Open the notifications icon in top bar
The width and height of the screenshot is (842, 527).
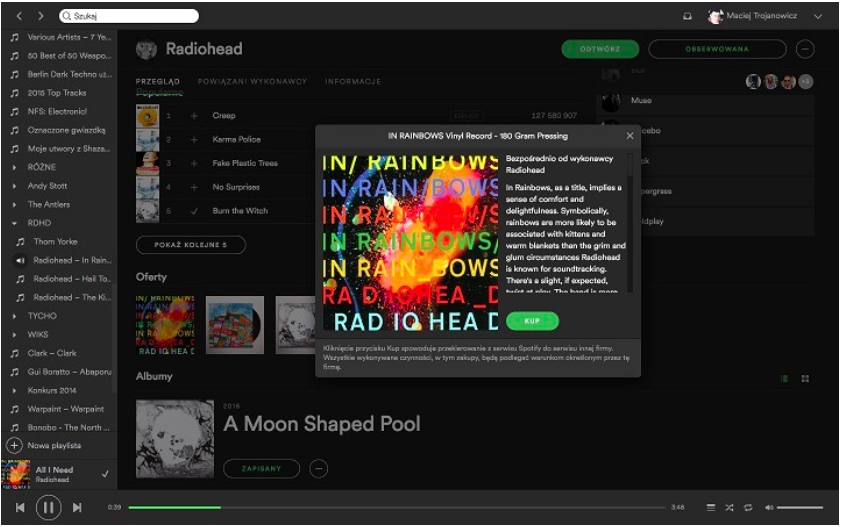point(687,16)
